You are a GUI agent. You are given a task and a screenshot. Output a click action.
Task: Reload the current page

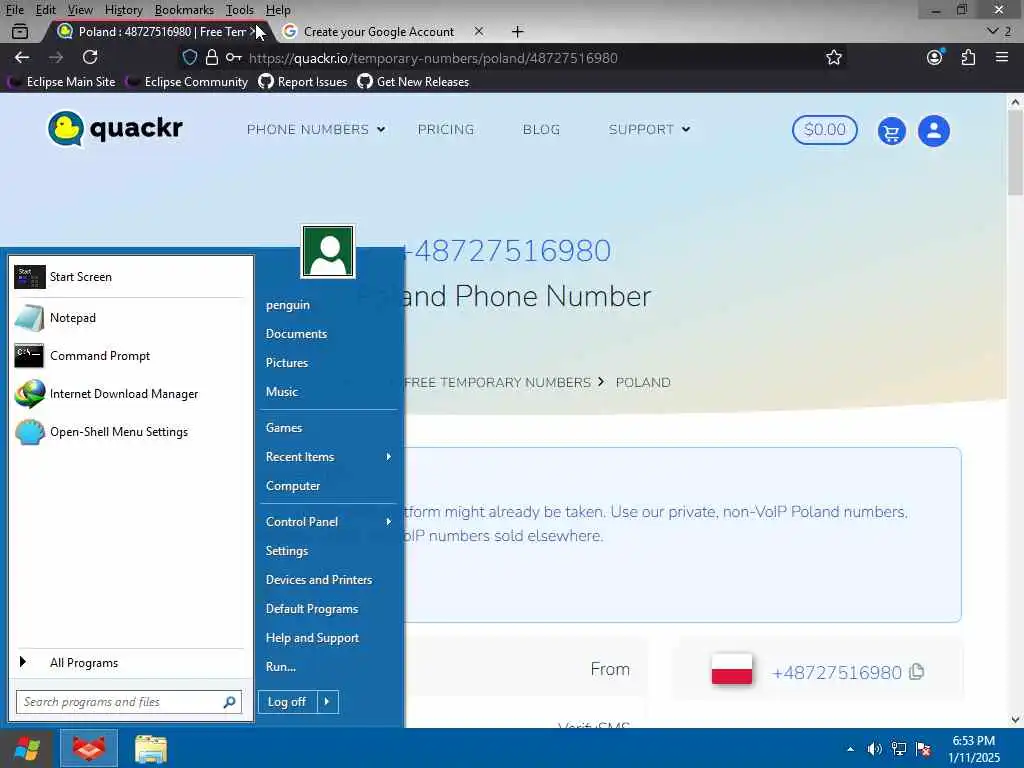tap(90, 57)
